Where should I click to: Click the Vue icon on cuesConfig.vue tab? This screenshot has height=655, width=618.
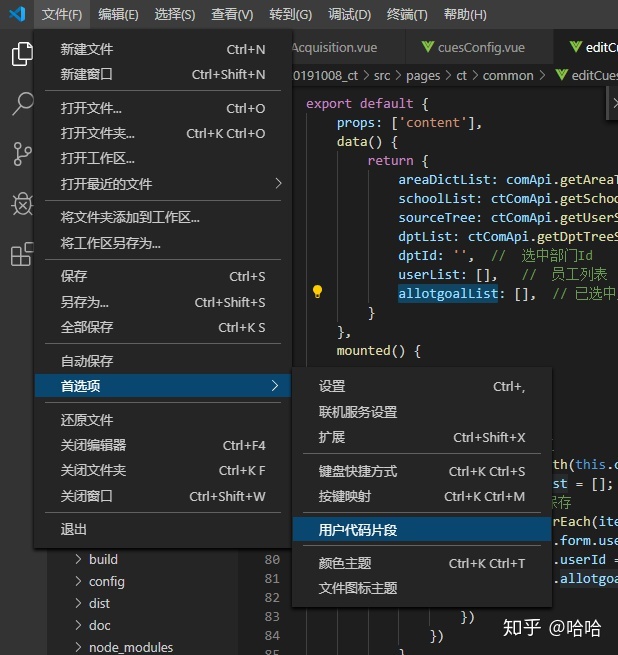[x=427, y=47]
